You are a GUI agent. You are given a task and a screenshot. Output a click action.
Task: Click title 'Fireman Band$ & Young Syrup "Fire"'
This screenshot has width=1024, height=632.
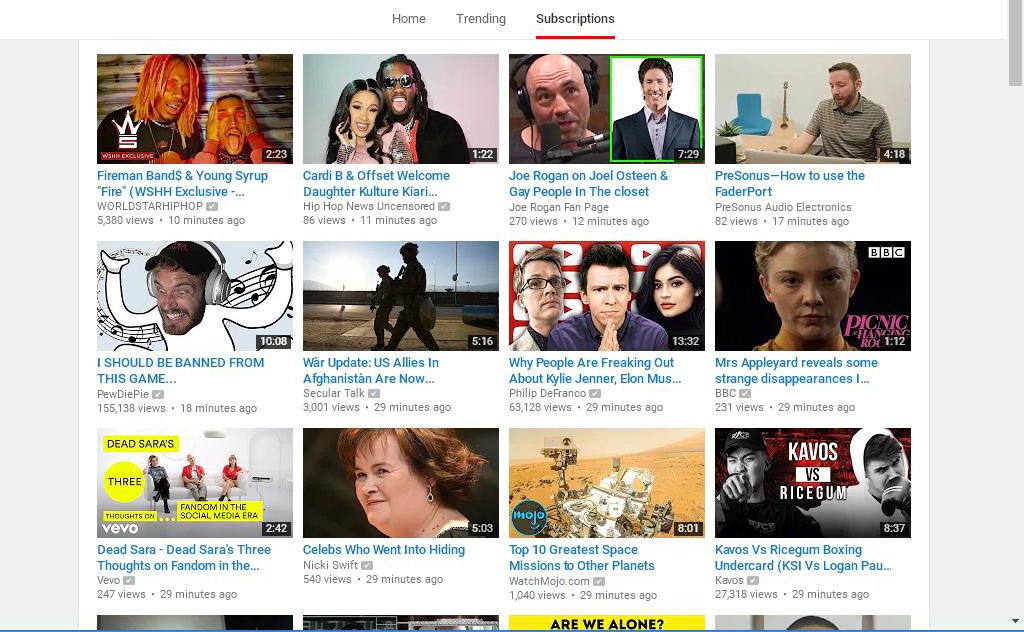[x=182, y=183]
